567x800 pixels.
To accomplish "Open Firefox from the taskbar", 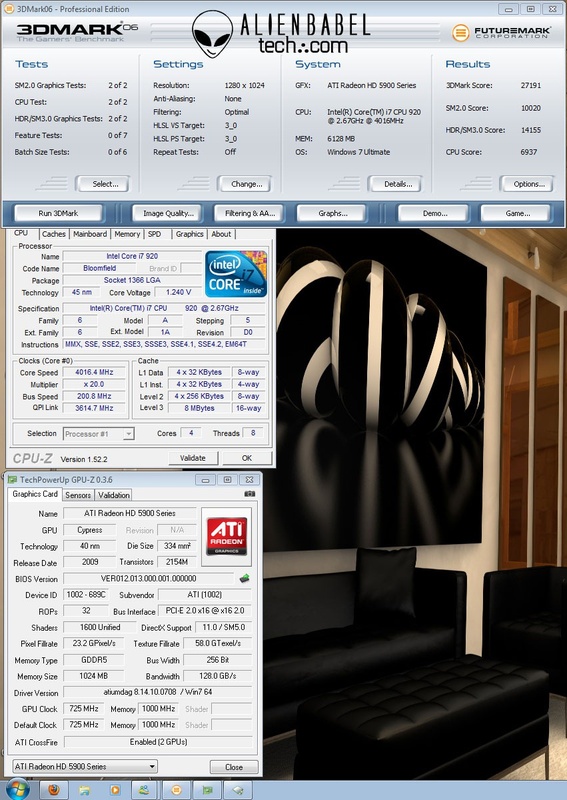I will coord(54,790).
